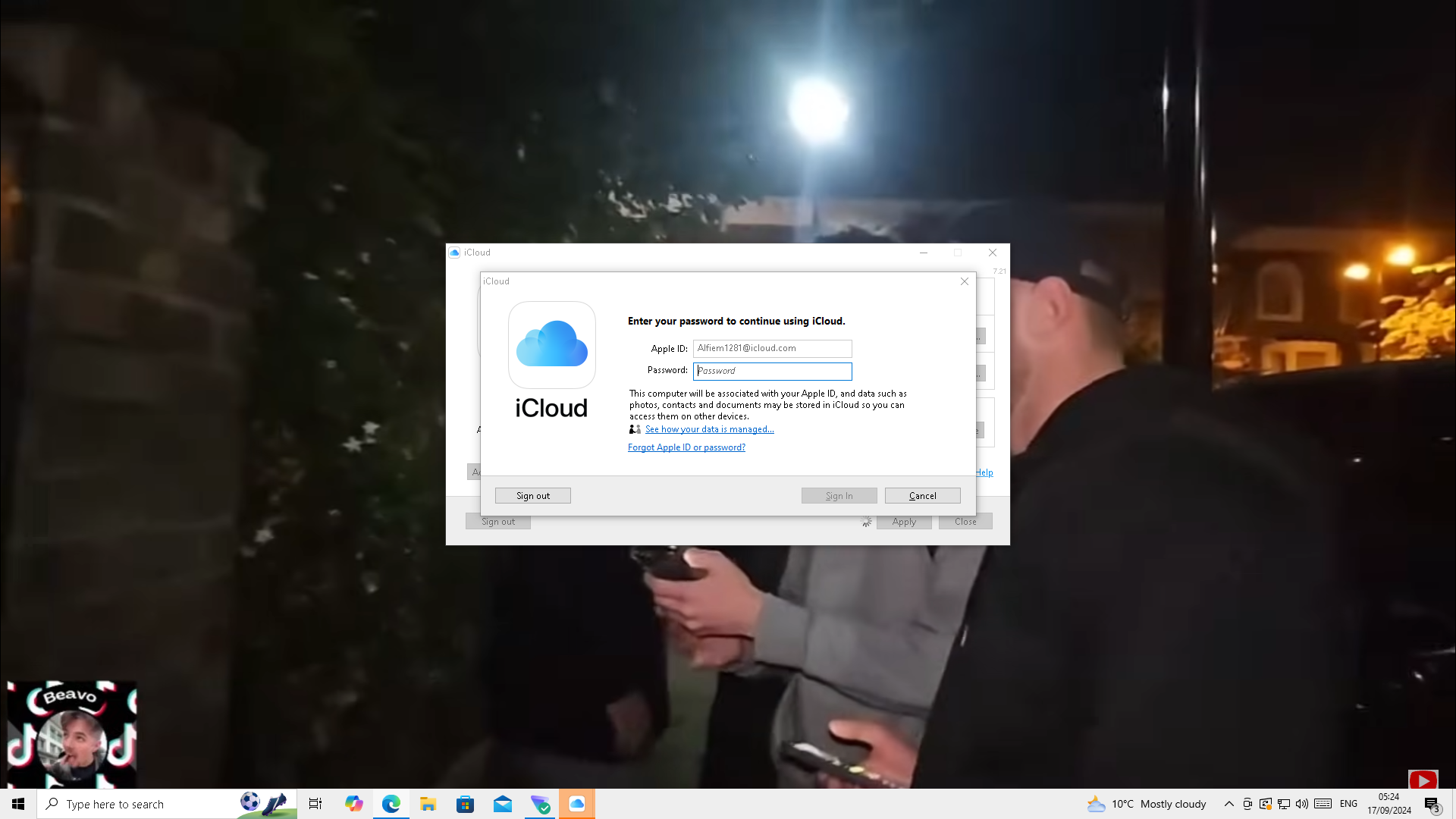The image size is (1456, 819).
Task: Click the Meet Now tray icon
Action: 1247,804
